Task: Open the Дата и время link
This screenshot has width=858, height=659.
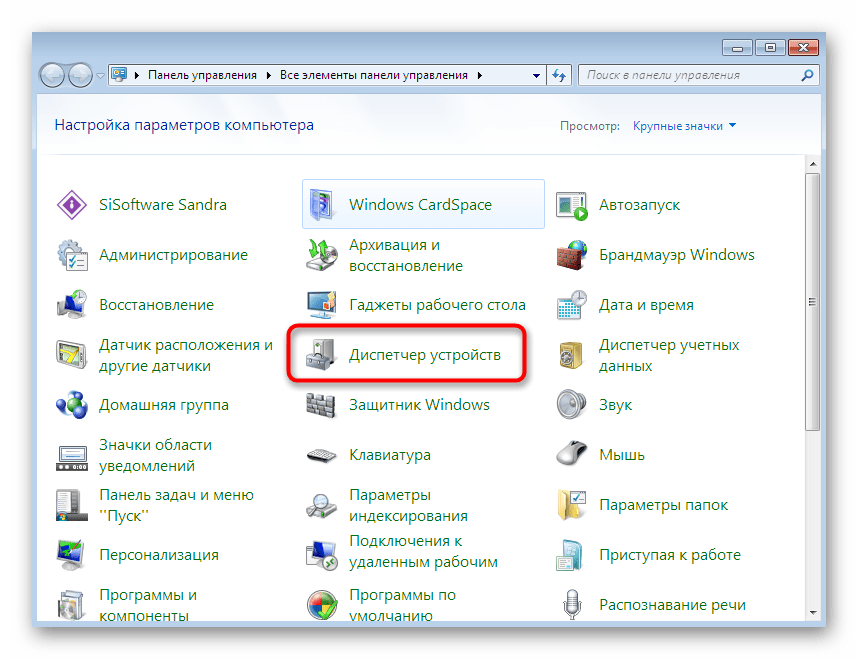Action: tap(646, 305)
